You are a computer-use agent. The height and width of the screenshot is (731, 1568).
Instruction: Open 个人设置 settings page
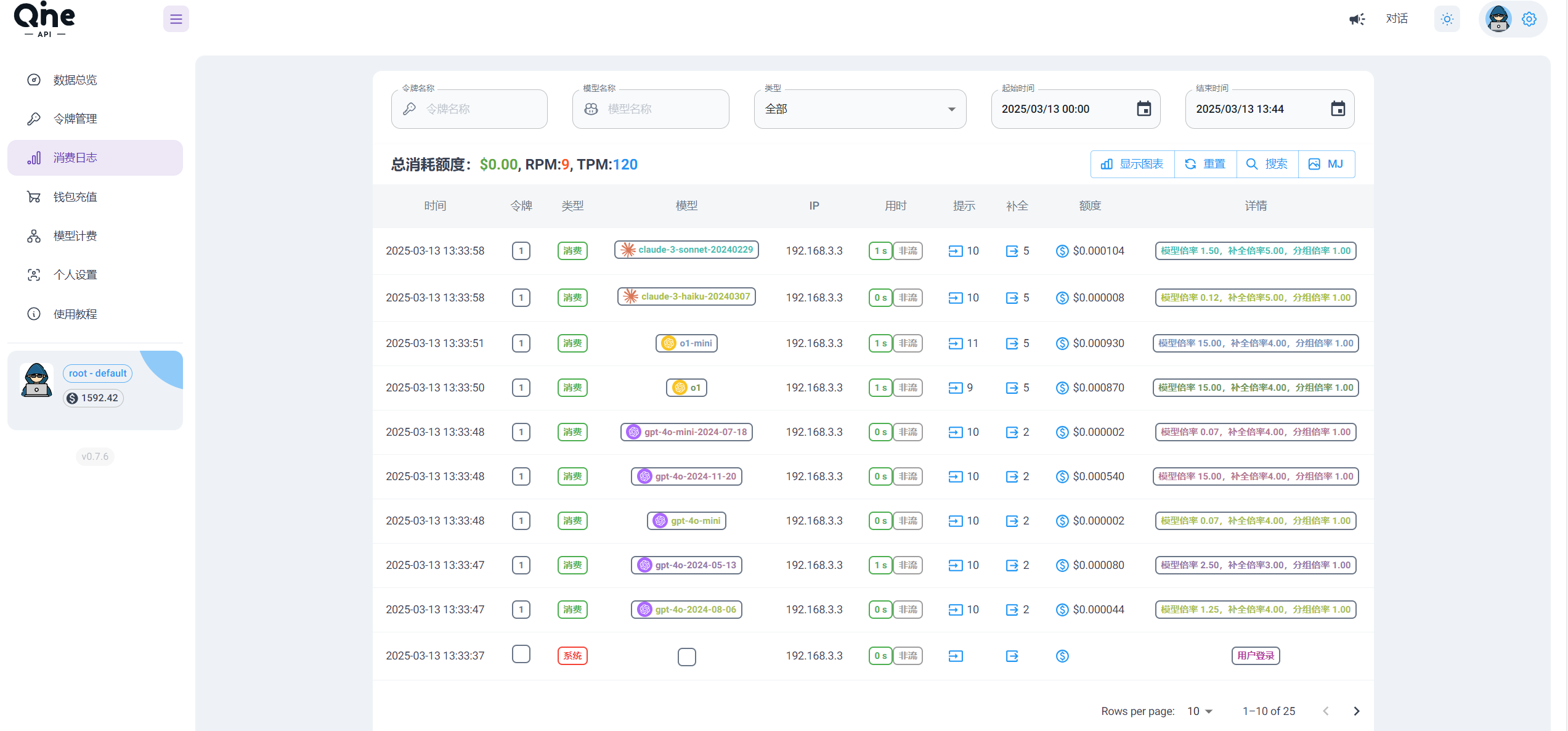tap(95, 275)
